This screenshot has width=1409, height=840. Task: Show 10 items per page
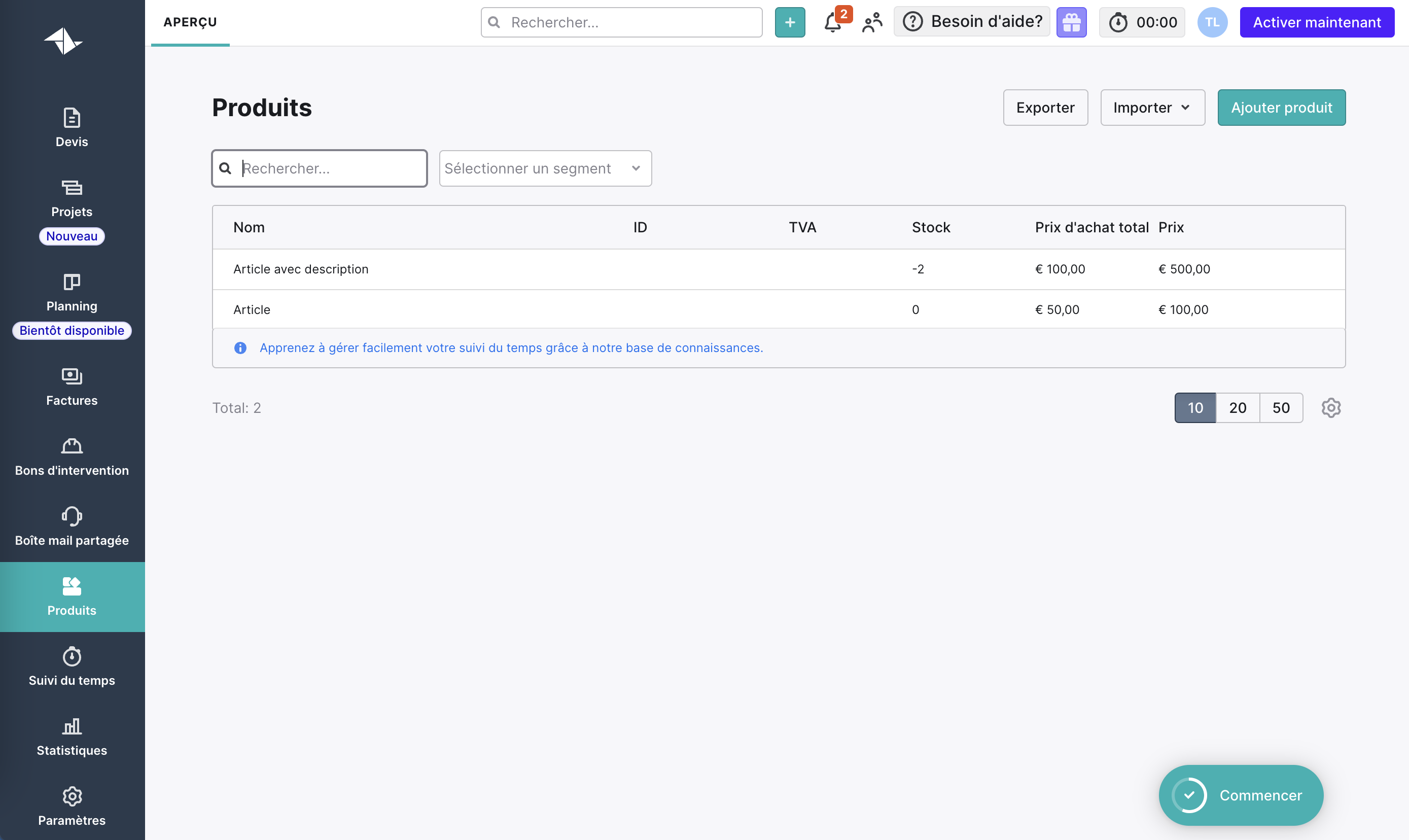1195,407
